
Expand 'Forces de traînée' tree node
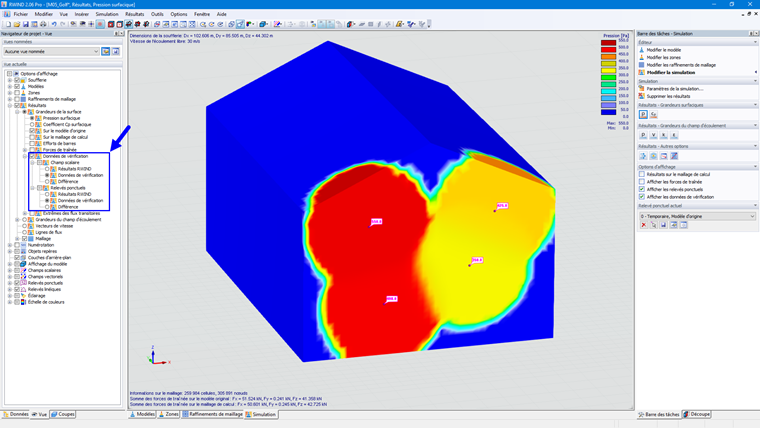click(x=25, y=150)
